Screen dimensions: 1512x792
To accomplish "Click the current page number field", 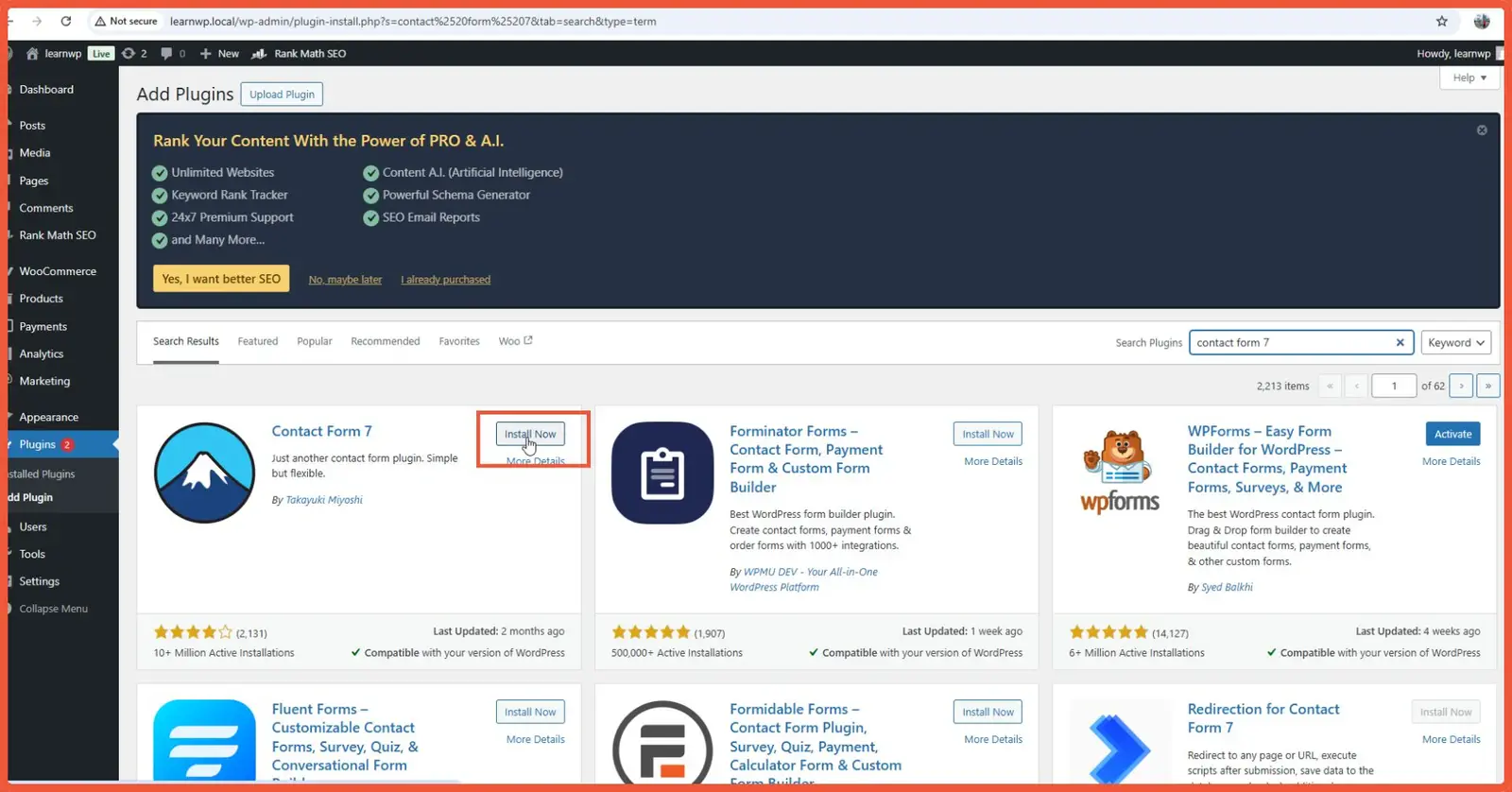I will click(x=1393, y=386).
